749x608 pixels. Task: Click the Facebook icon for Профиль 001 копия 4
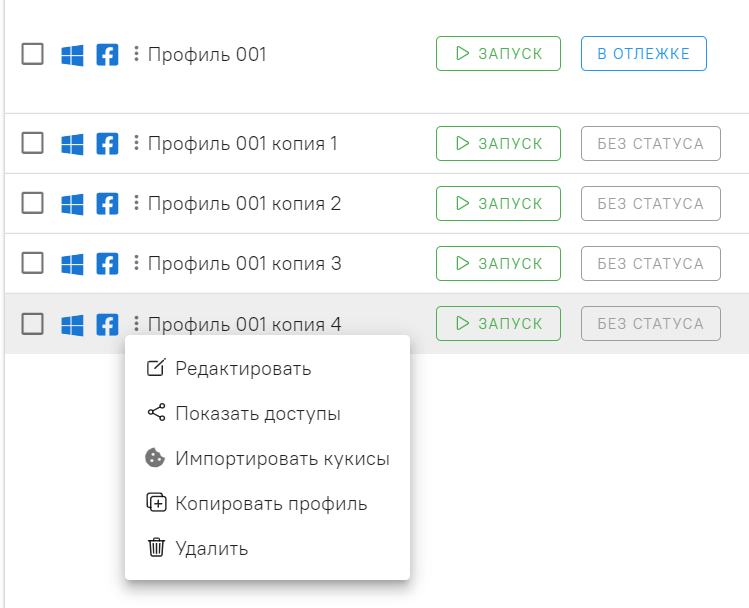pyautogui.click(x=107, y=325)
